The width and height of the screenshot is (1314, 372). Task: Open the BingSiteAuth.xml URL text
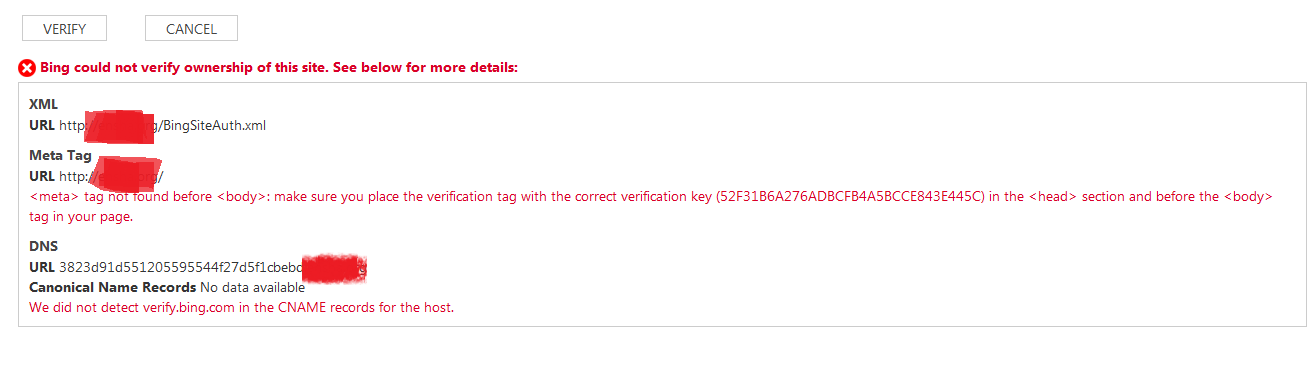click(163, 125)
